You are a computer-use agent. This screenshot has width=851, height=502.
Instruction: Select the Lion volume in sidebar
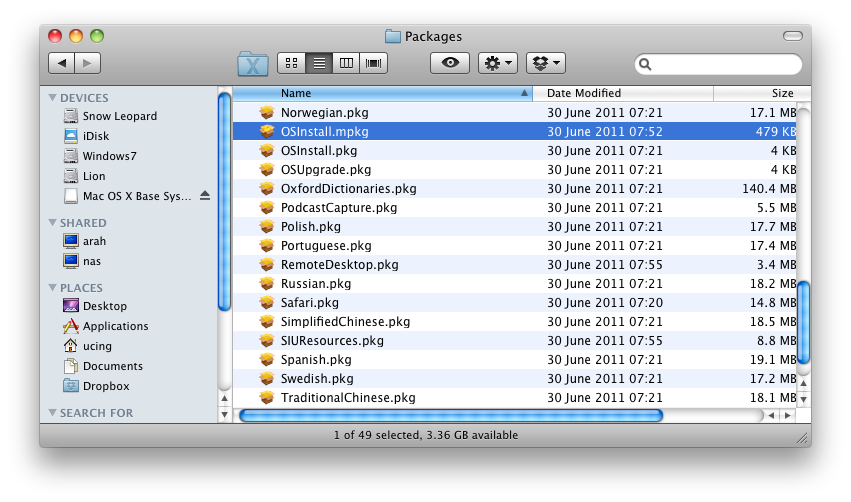click(85, 176)
